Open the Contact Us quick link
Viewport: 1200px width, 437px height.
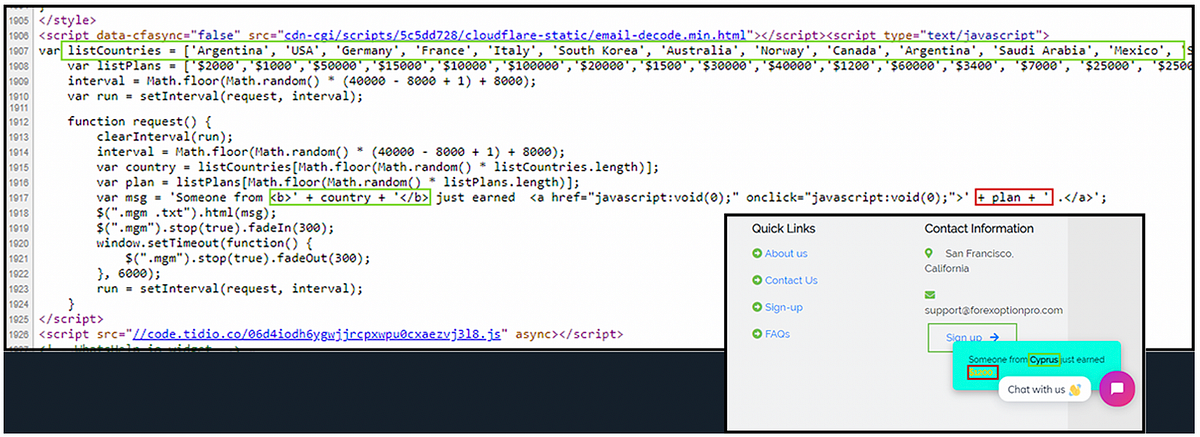[x=791, y=281]
